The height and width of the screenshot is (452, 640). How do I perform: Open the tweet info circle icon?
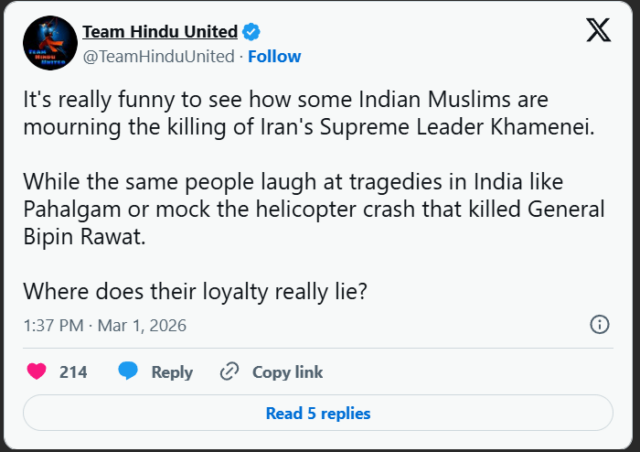tap(600, 324)
